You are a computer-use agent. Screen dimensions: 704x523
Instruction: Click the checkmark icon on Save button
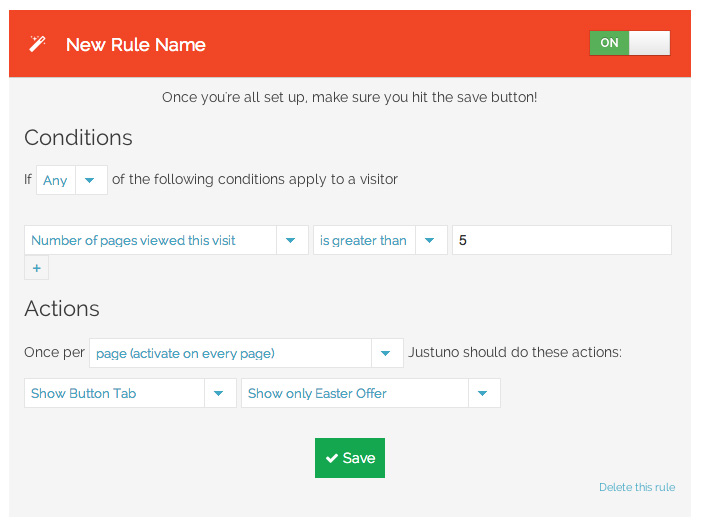[332, 458]
